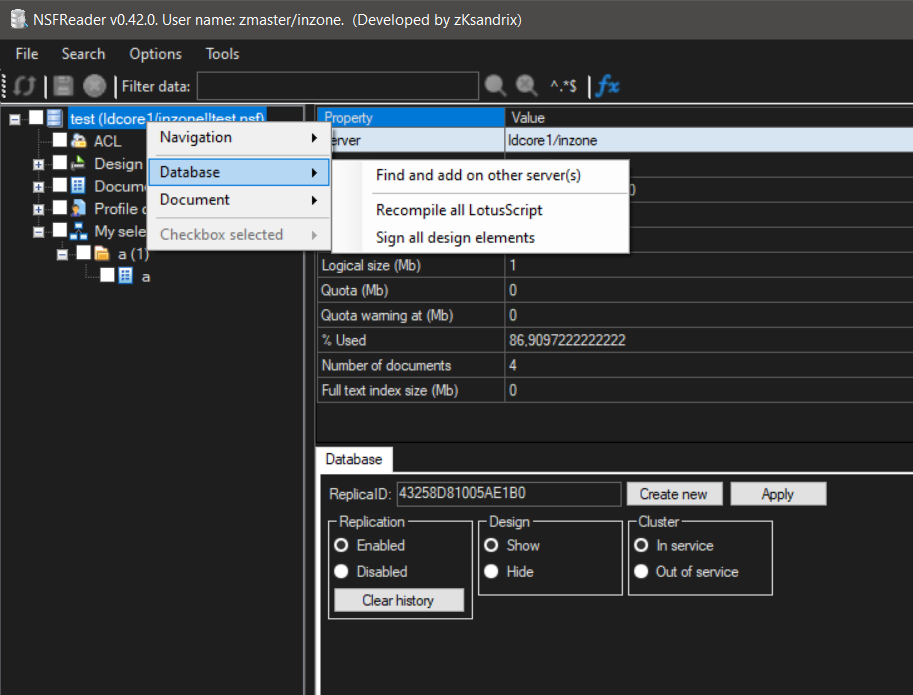Select the Logical size (Mb) row

pyautogui.click(x=615, y=265)
